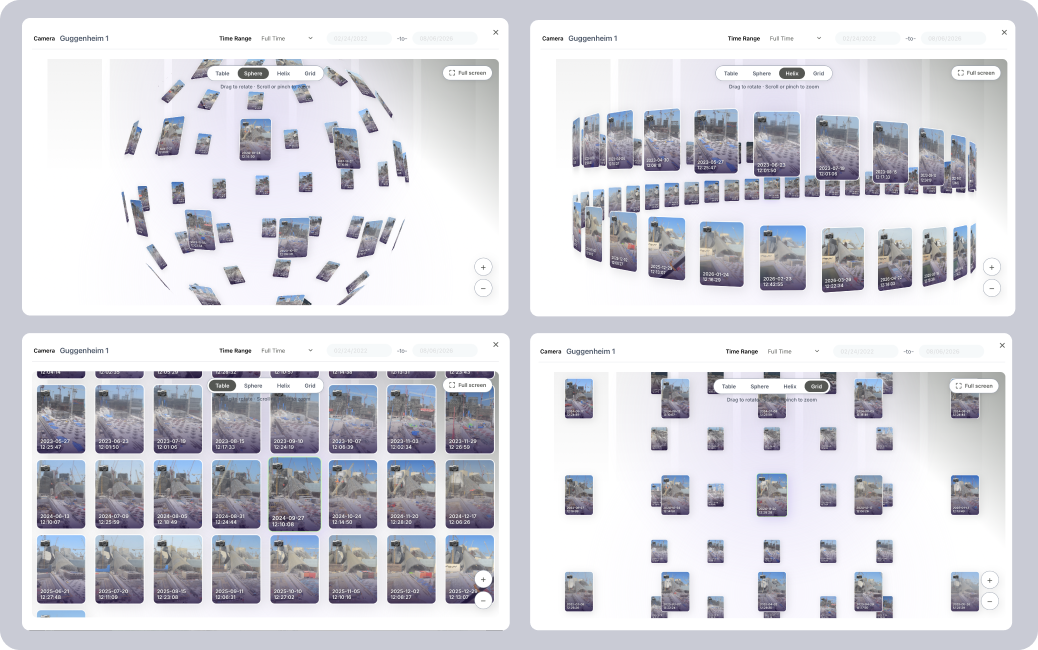The width and height of the screenshot is (1038, 650).
Task: Open thumbnail 2024-07-09 in Table view
Action: tap(119, 494)
